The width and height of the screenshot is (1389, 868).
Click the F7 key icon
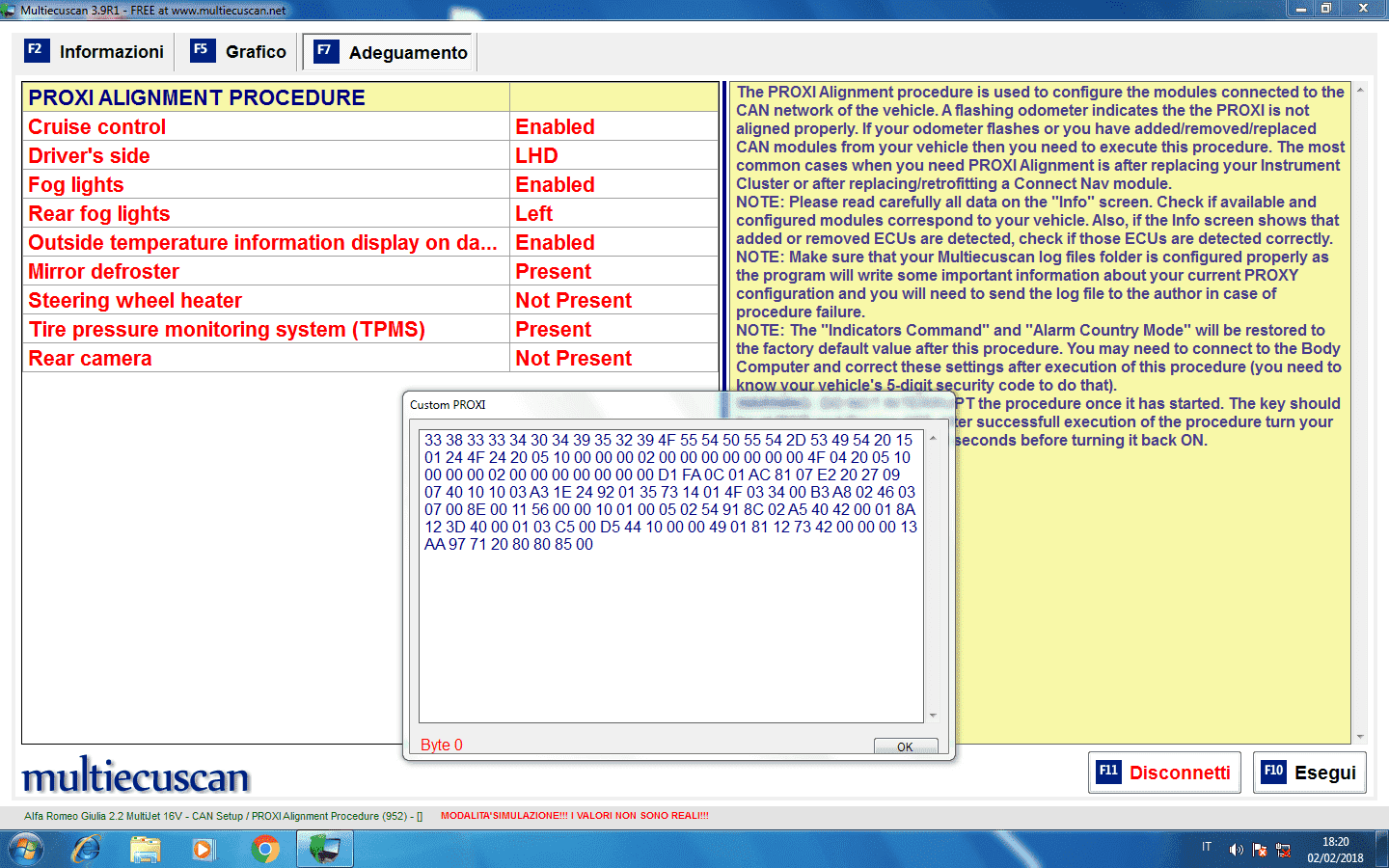pyautogui.click(x=326, y=51)
